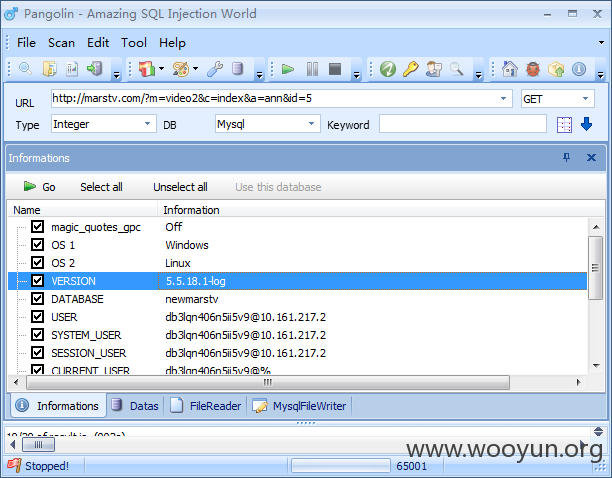Click the Information column header
This screenshot has width=612, height=478.
(x=191, y=210)
